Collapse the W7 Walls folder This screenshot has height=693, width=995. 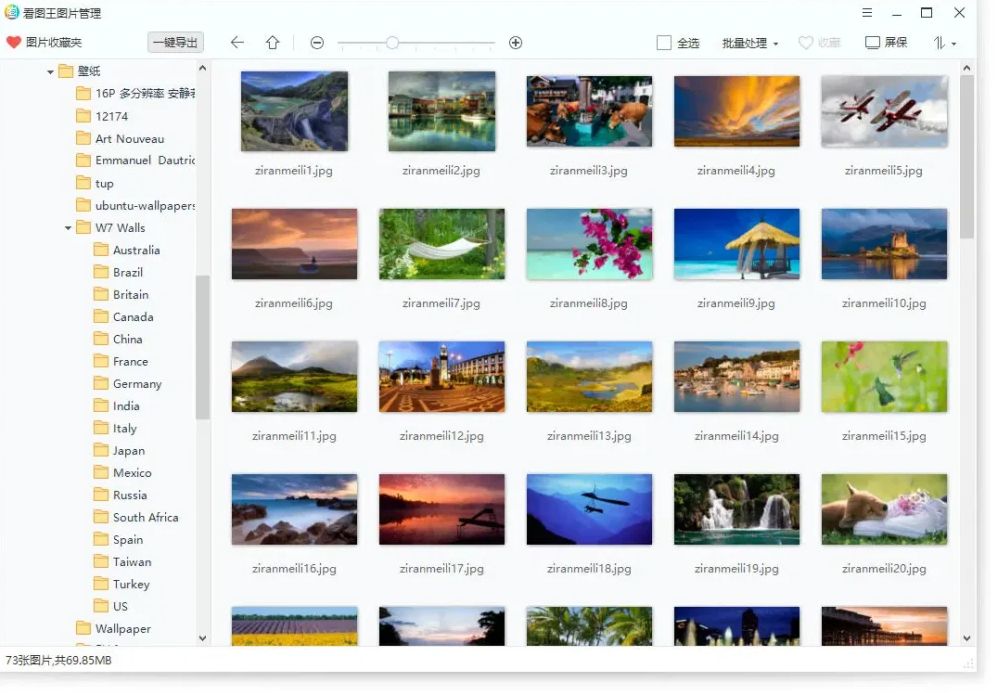pos(69,228)
